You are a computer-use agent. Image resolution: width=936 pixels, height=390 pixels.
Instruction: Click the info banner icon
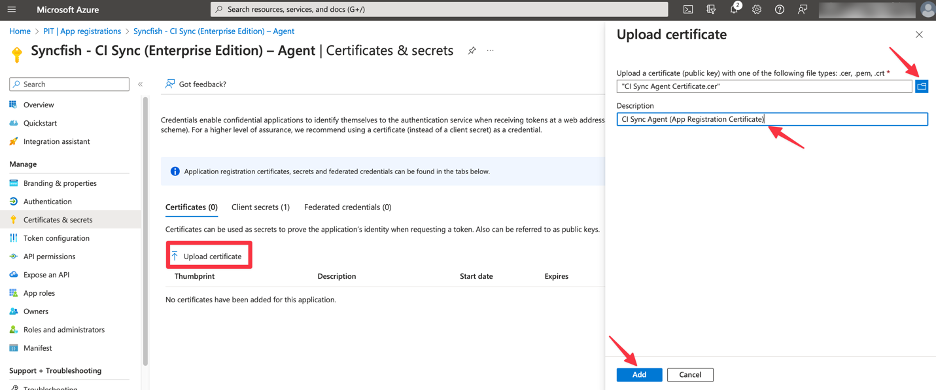tap(175, 171)
